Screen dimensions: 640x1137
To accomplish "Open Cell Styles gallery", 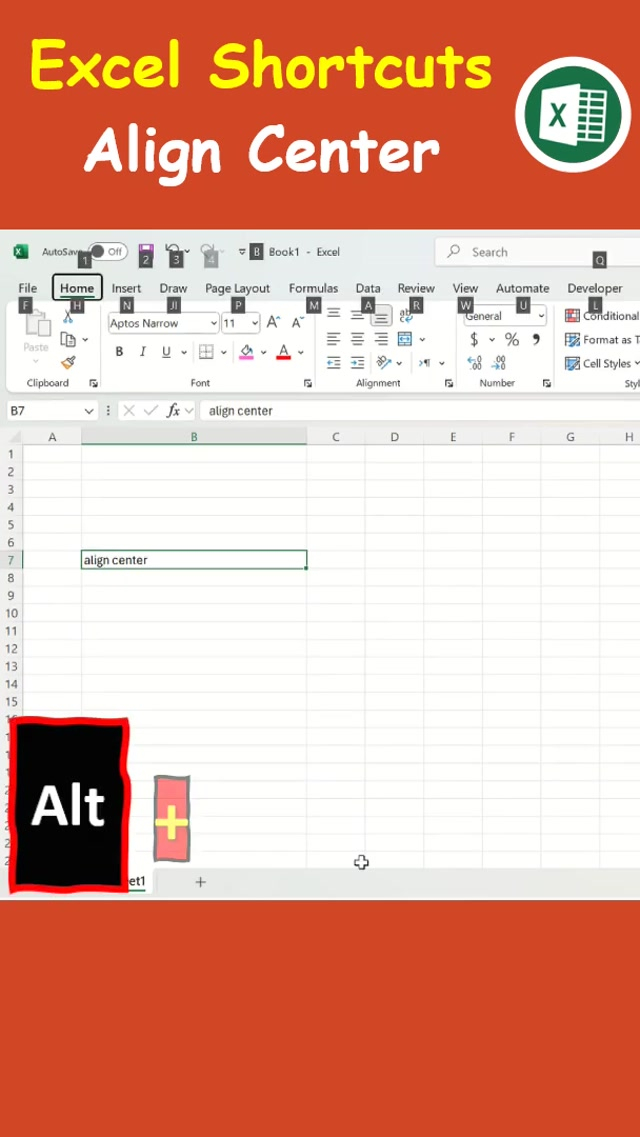I will pos(602,364).
